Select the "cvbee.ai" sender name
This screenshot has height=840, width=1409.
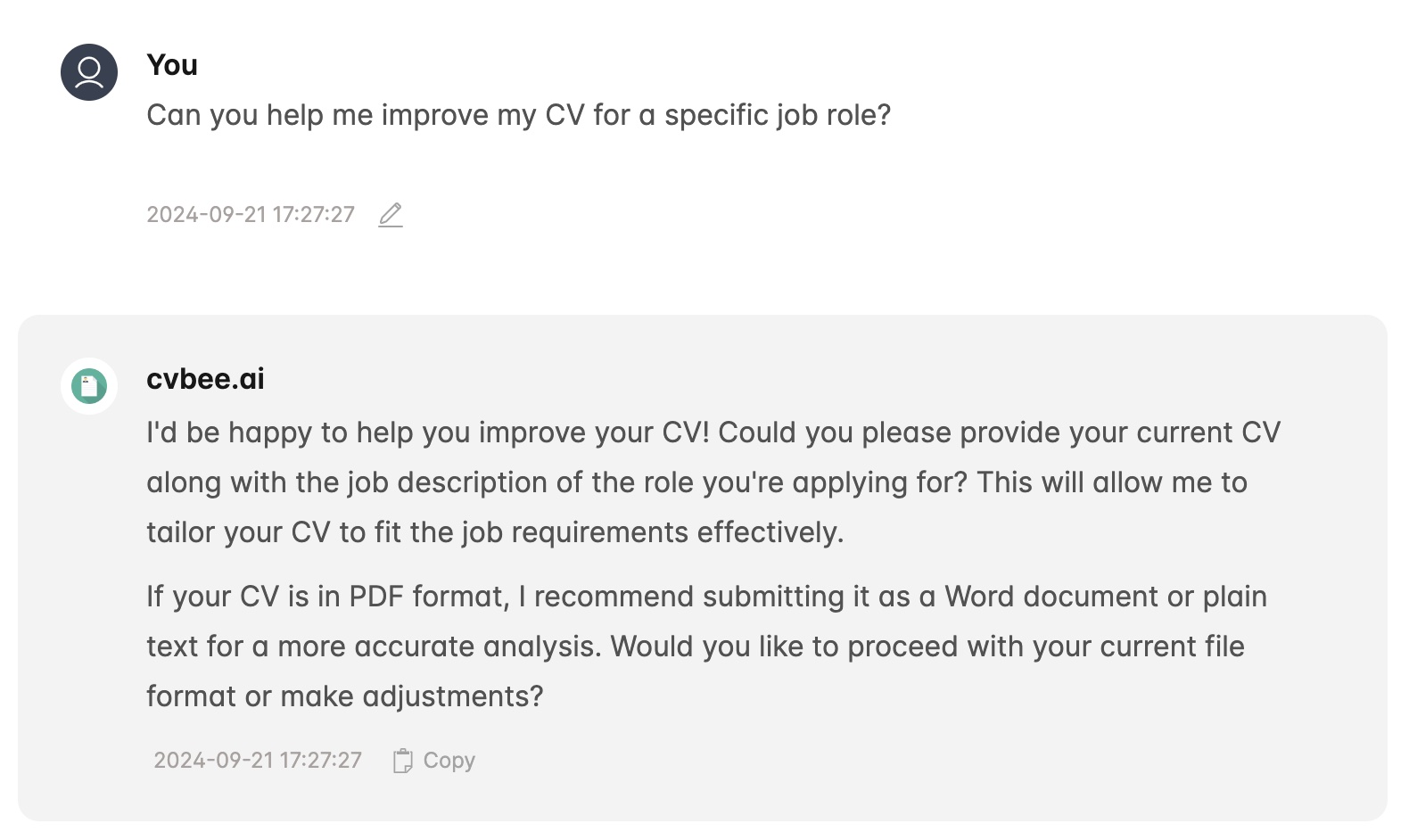coord(205,379)
